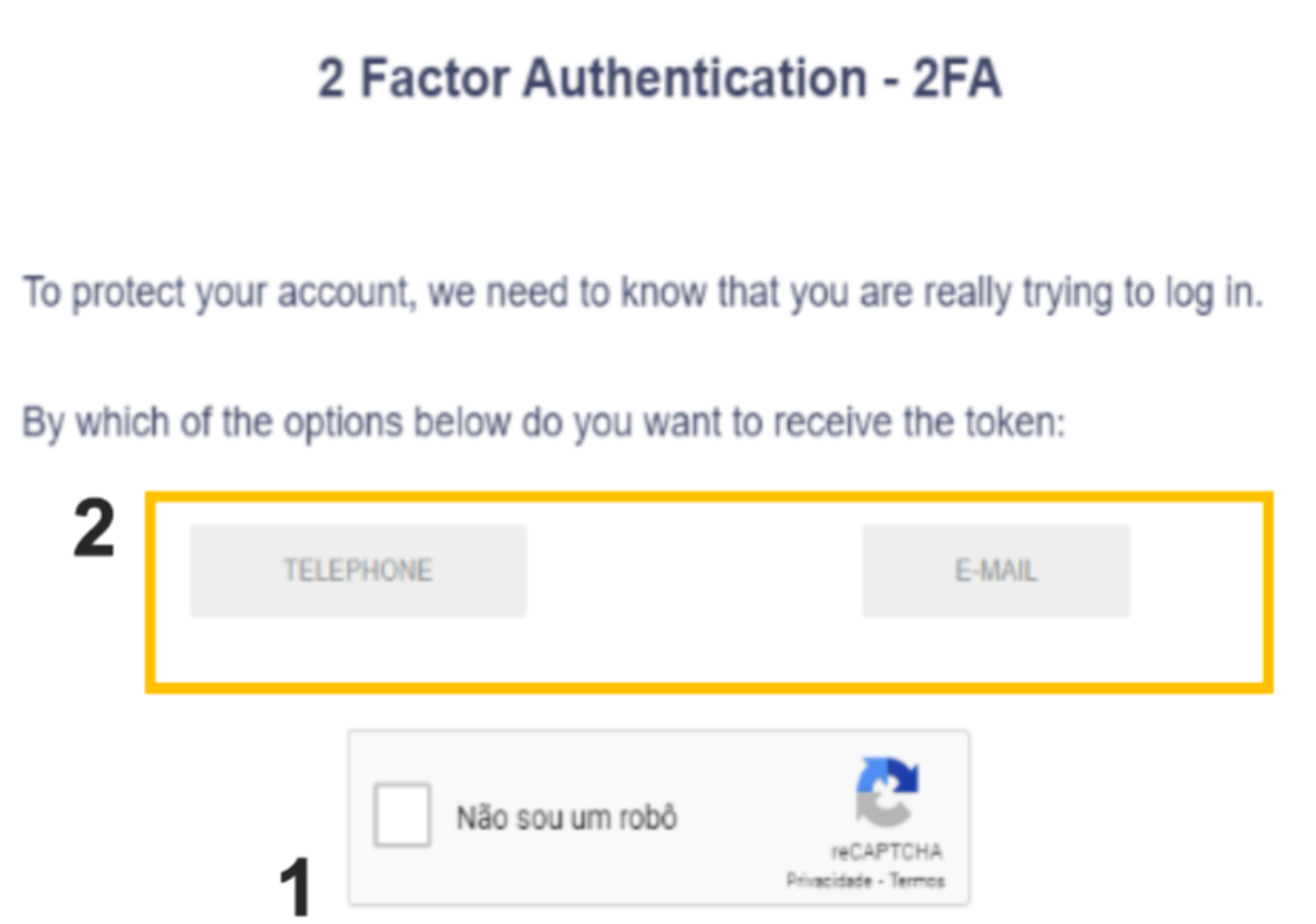Open the Privacidade link

click(829, 881)
